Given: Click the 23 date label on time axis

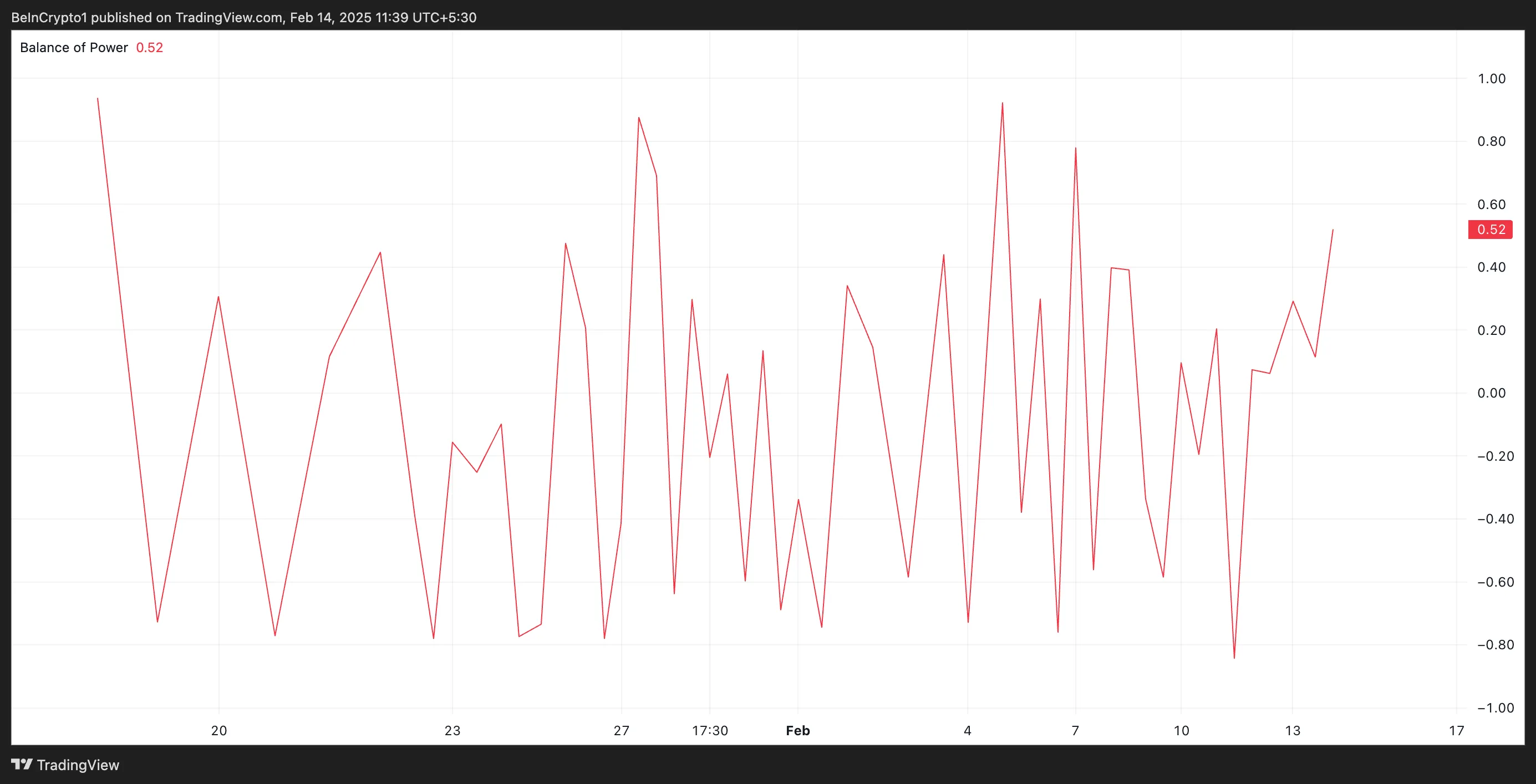Looking at the screenshot, I should point(452,730).
